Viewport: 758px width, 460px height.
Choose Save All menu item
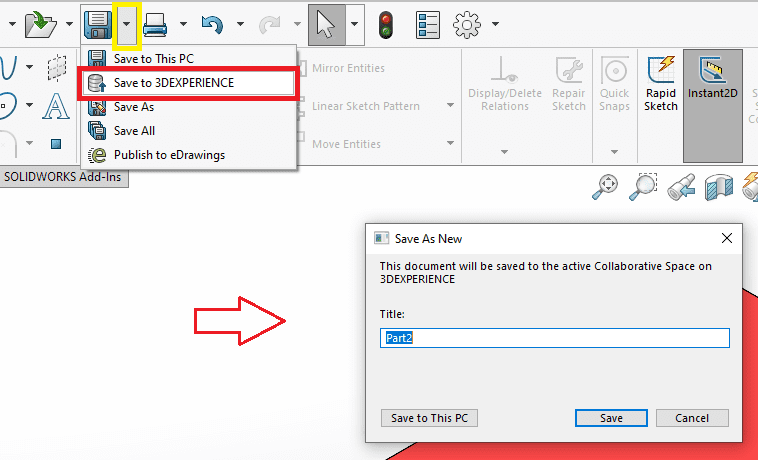point(189,130)
